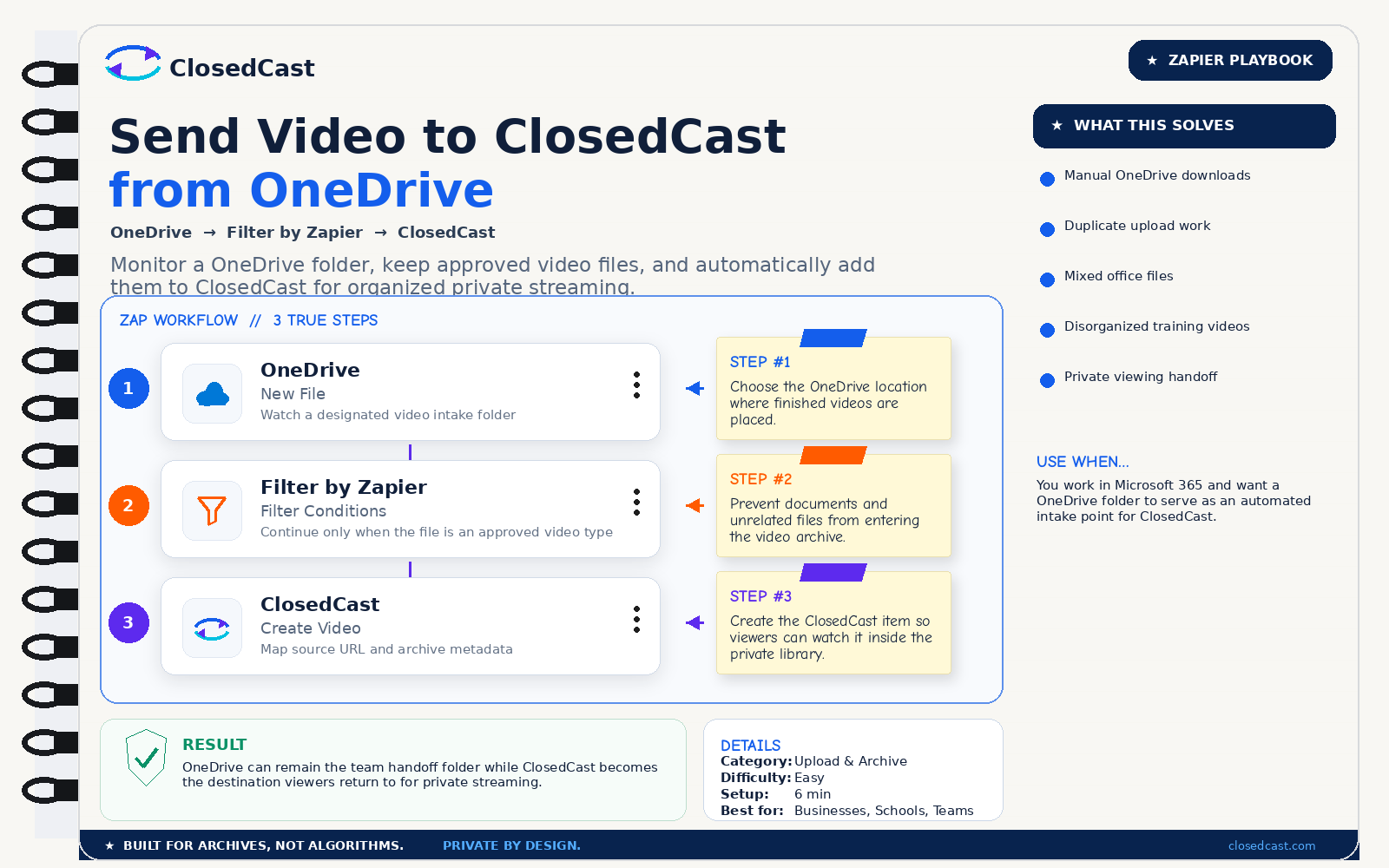Click 'Filter by Zapier' in the breadcrumb path
Screen dimensions: 1389x868
tap(294, 233)
